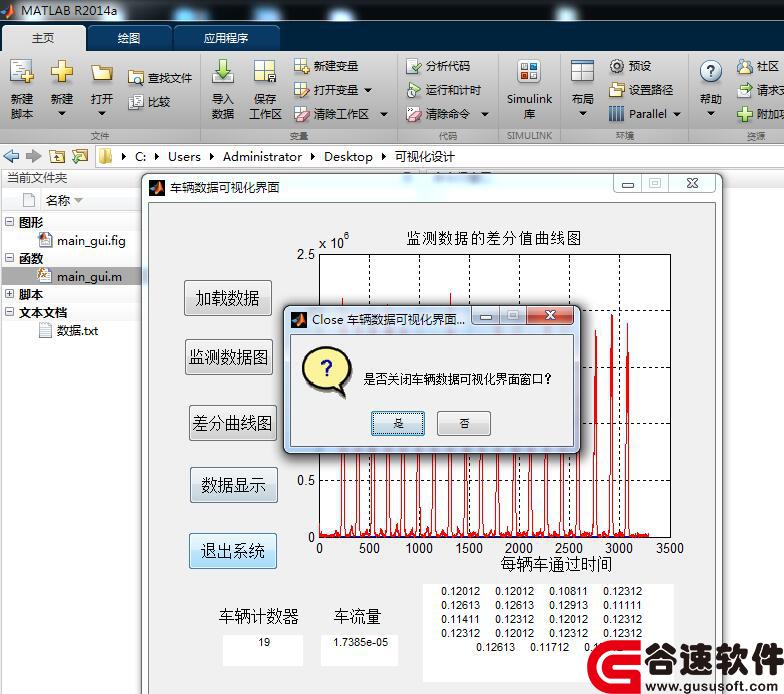Click the Layout (布局) icon
Viewport: 784px width, 694px height.
582,71
